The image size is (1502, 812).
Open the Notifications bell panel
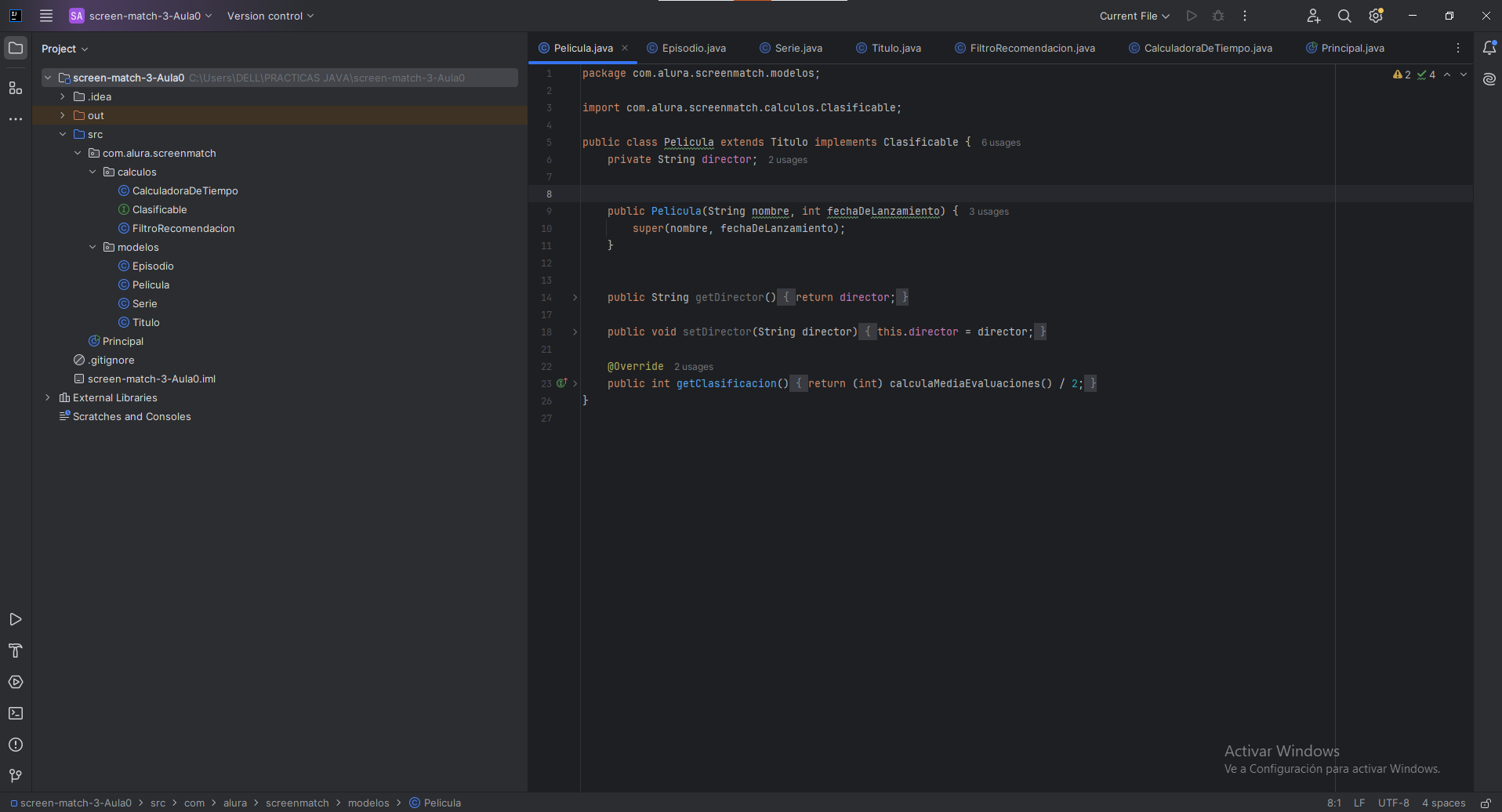(1489, 48)
